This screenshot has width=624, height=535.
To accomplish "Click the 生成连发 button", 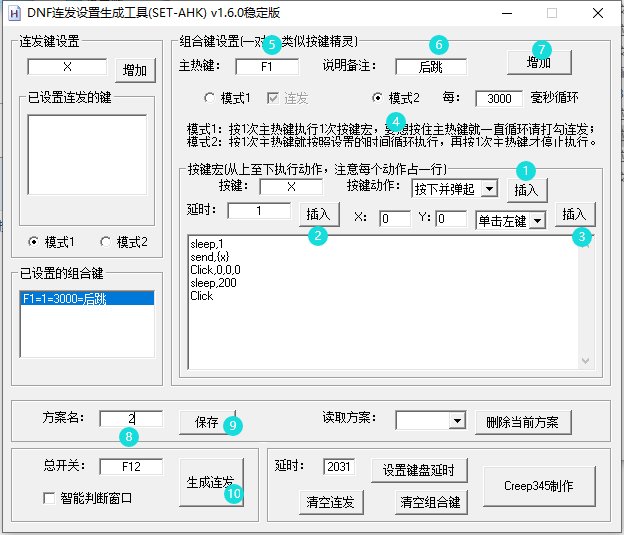I will point(211,482).
